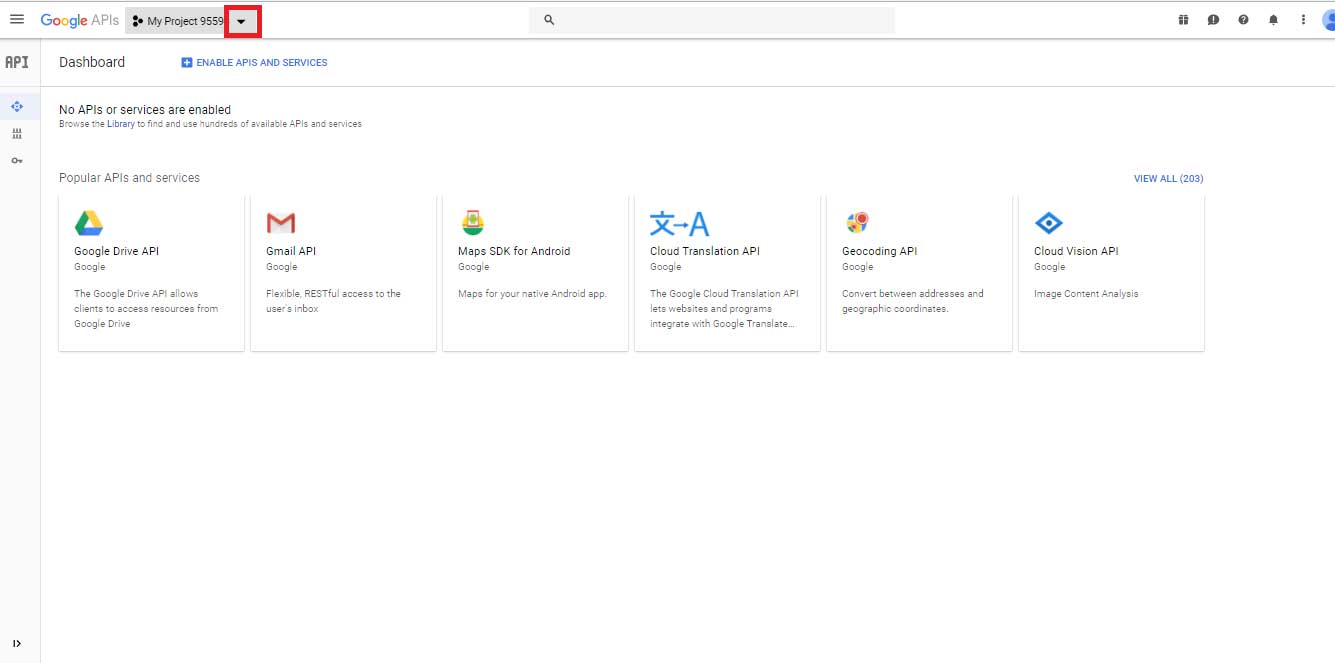This screenshot has height=663, width=1335.
Task: Click Enable APIs and Services
Action: (x=254, y=62)
